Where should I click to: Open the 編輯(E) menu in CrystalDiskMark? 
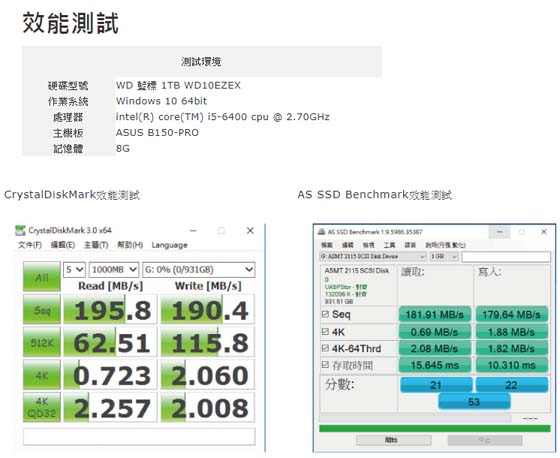pyautogui.click(x=63, y=245)
